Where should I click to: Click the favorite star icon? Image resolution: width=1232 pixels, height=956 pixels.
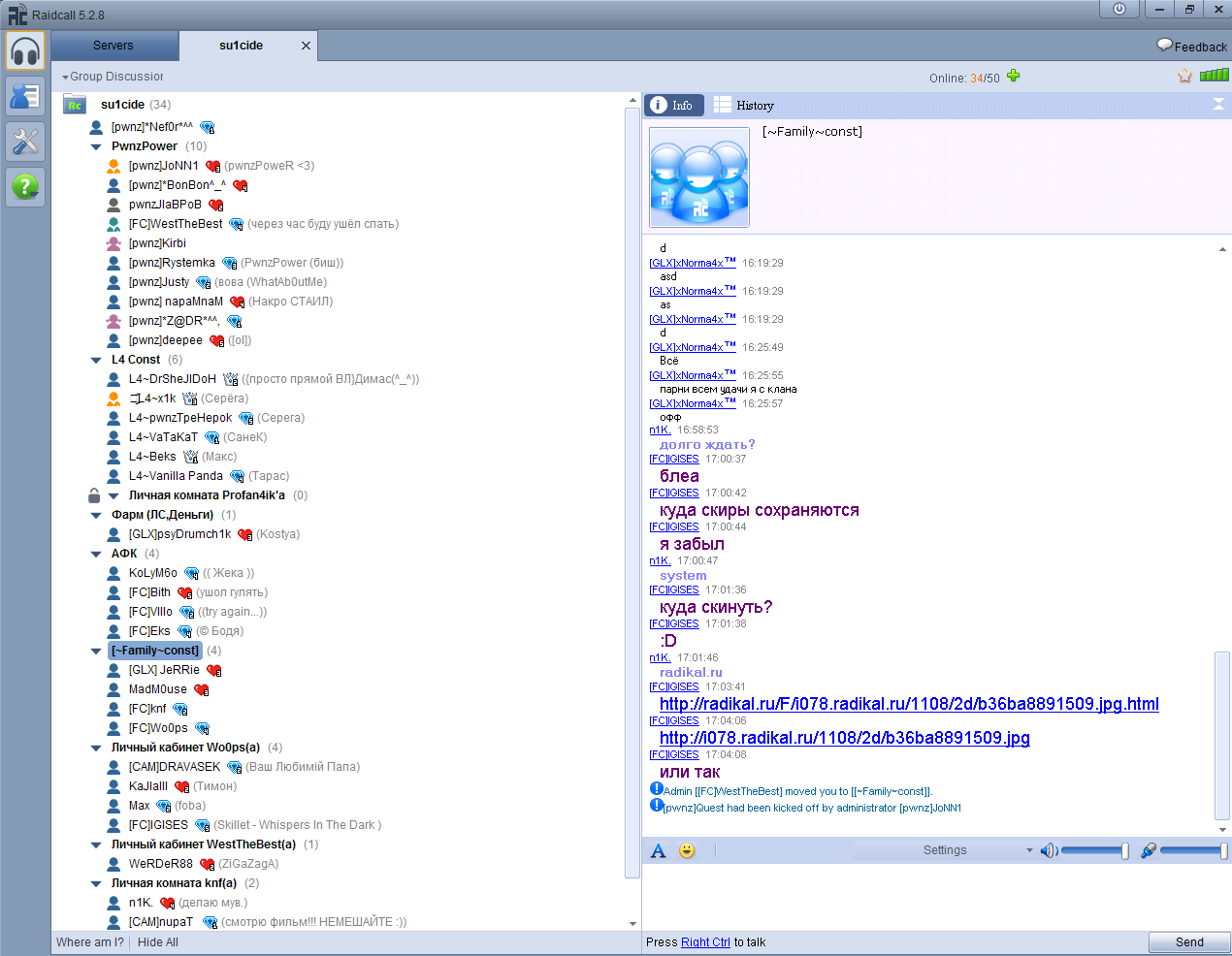click(x=1184, y=76)
